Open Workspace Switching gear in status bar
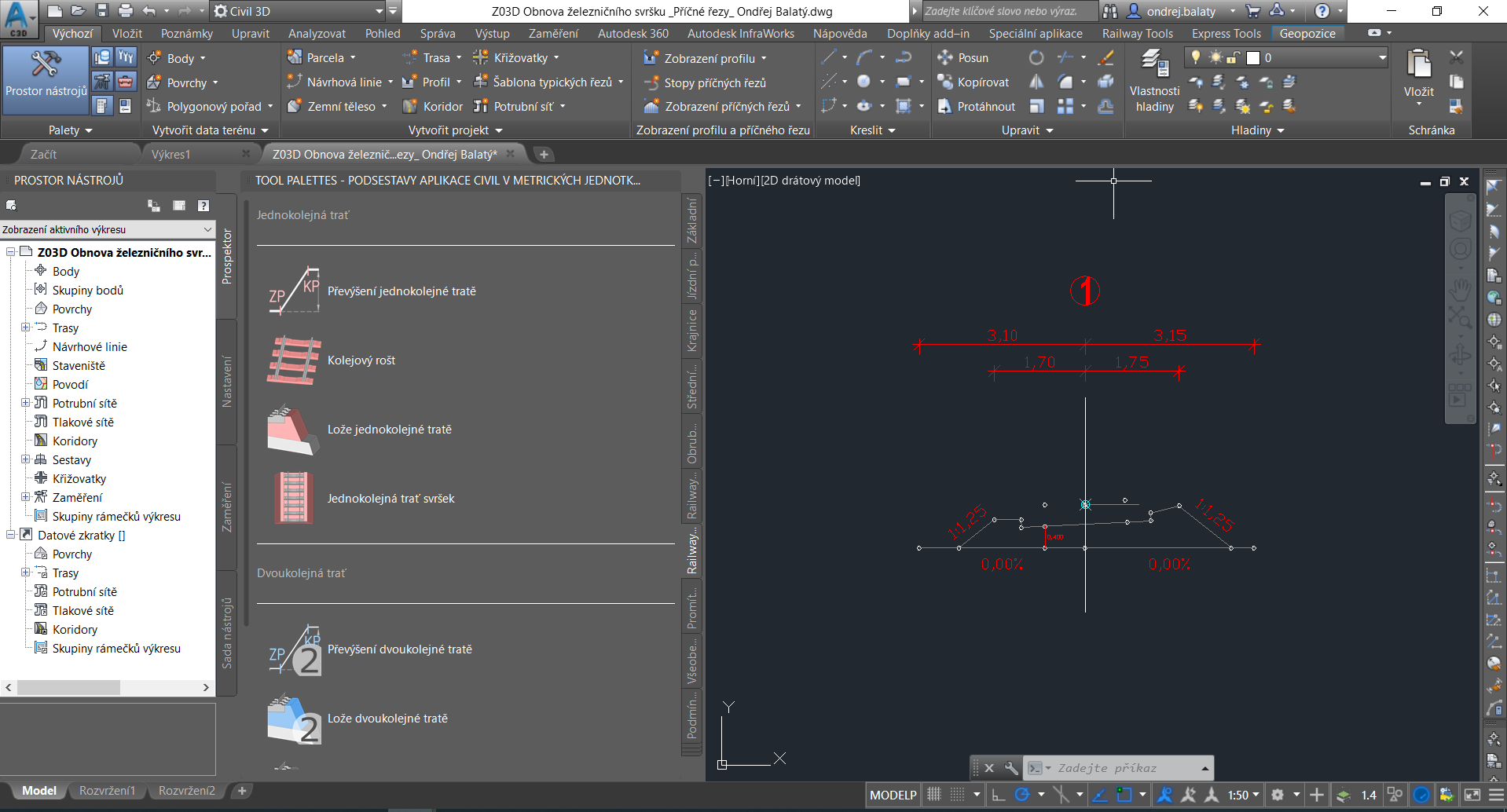Viewport: 1507px width, 812px height. [x=1278, y=795]
